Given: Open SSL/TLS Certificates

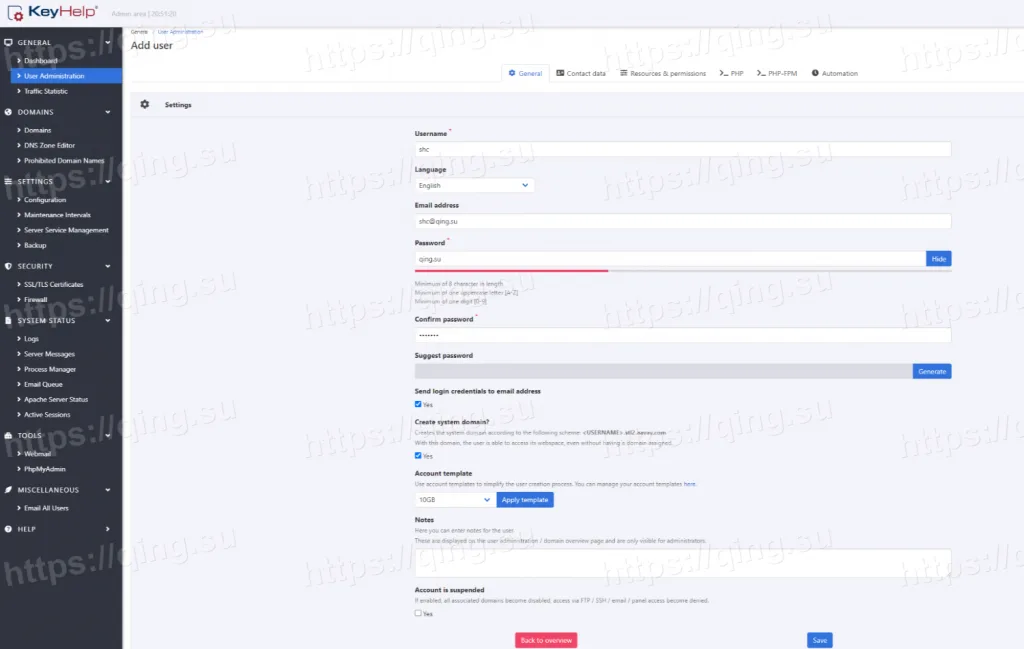Looking at the screenshot, I should point(54,285).
